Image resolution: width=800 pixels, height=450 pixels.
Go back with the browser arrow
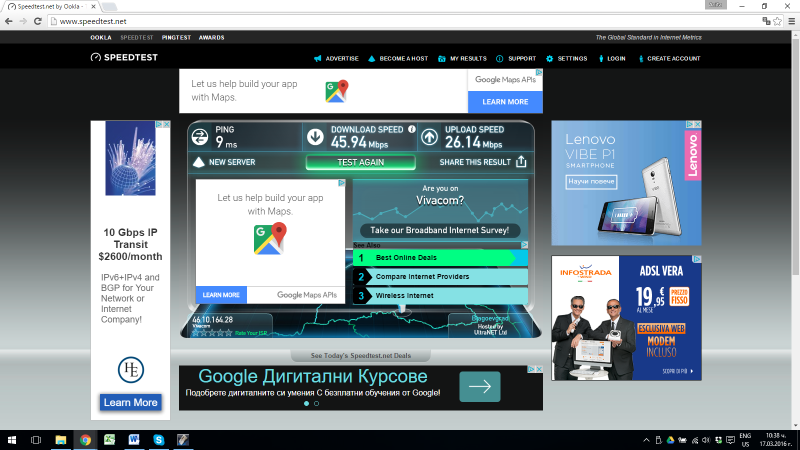(x=9, y=21)
